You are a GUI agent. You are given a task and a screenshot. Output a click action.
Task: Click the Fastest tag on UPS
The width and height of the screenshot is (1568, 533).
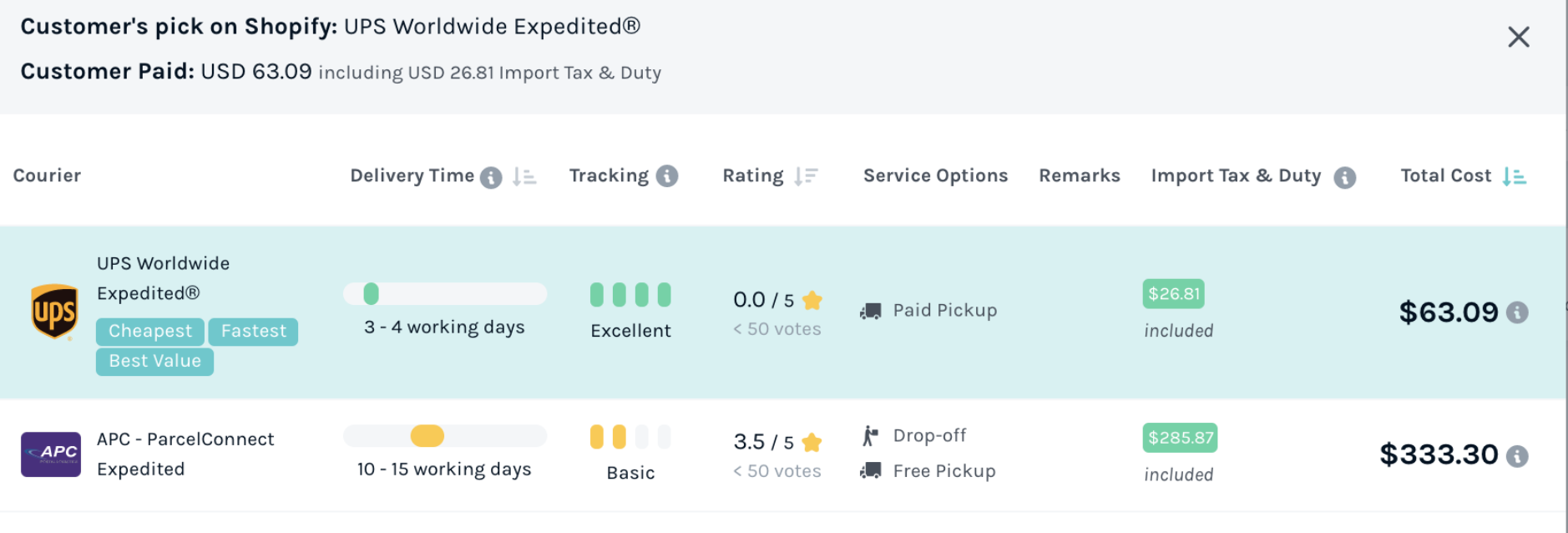(x=253, y=332)
